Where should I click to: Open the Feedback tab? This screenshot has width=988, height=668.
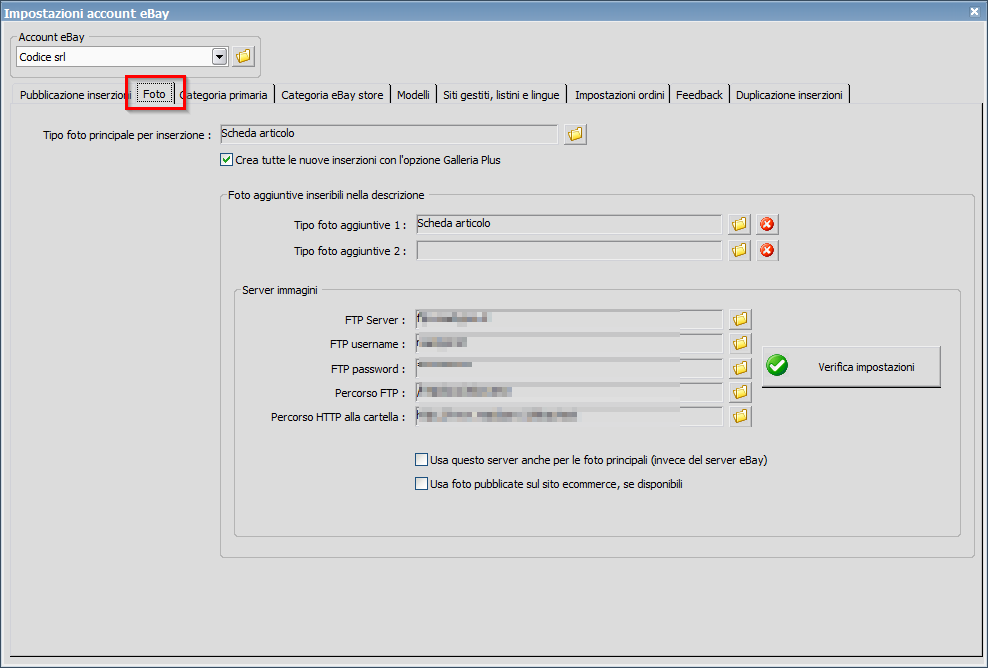coord(699,95)
